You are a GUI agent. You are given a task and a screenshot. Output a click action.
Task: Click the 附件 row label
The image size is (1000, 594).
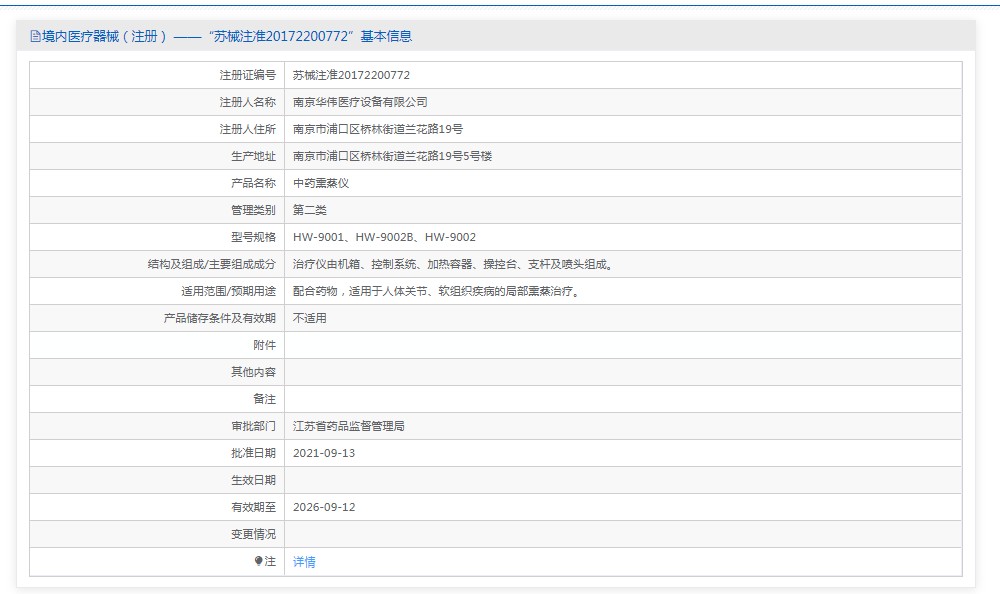coord(265,345)
